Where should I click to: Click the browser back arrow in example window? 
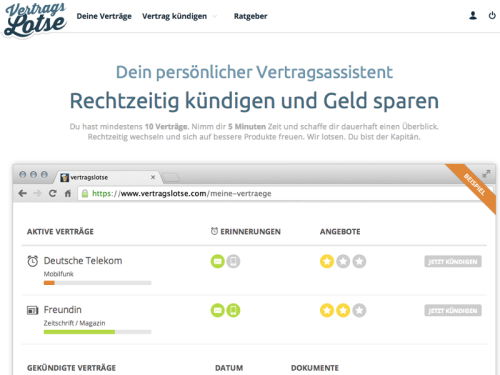click(x=23, y=193)
